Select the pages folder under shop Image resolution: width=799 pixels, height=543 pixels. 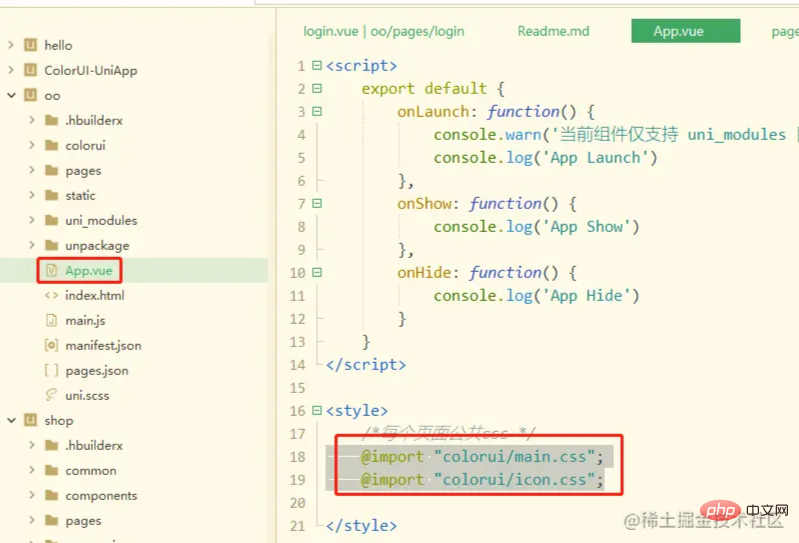click(x=83, y=521)
